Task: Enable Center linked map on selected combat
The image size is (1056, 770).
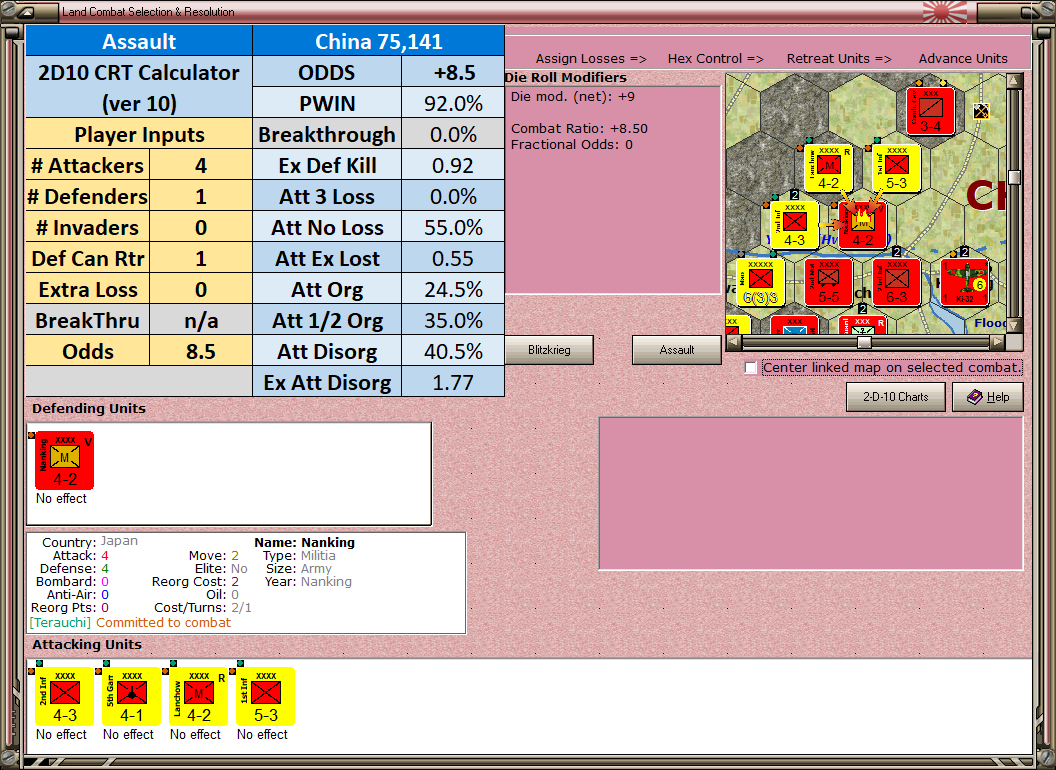Action: tap(751, 368)
